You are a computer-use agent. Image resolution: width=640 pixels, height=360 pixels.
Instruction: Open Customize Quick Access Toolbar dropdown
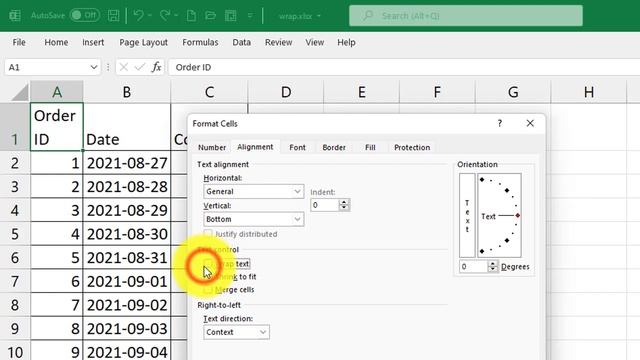[250, 16]
